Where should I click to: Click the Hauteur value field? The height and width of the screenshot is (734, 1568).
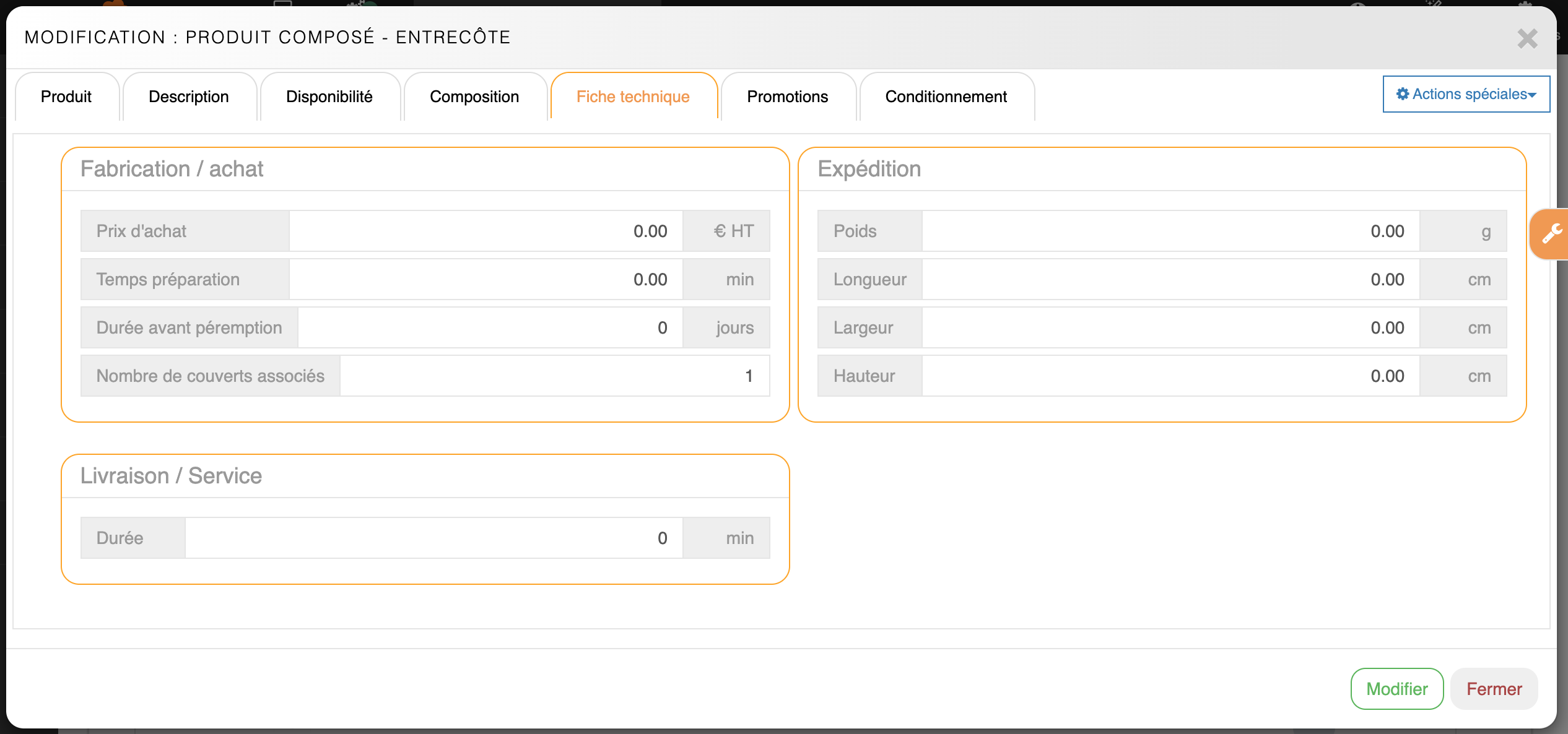tap(1170, 376)
